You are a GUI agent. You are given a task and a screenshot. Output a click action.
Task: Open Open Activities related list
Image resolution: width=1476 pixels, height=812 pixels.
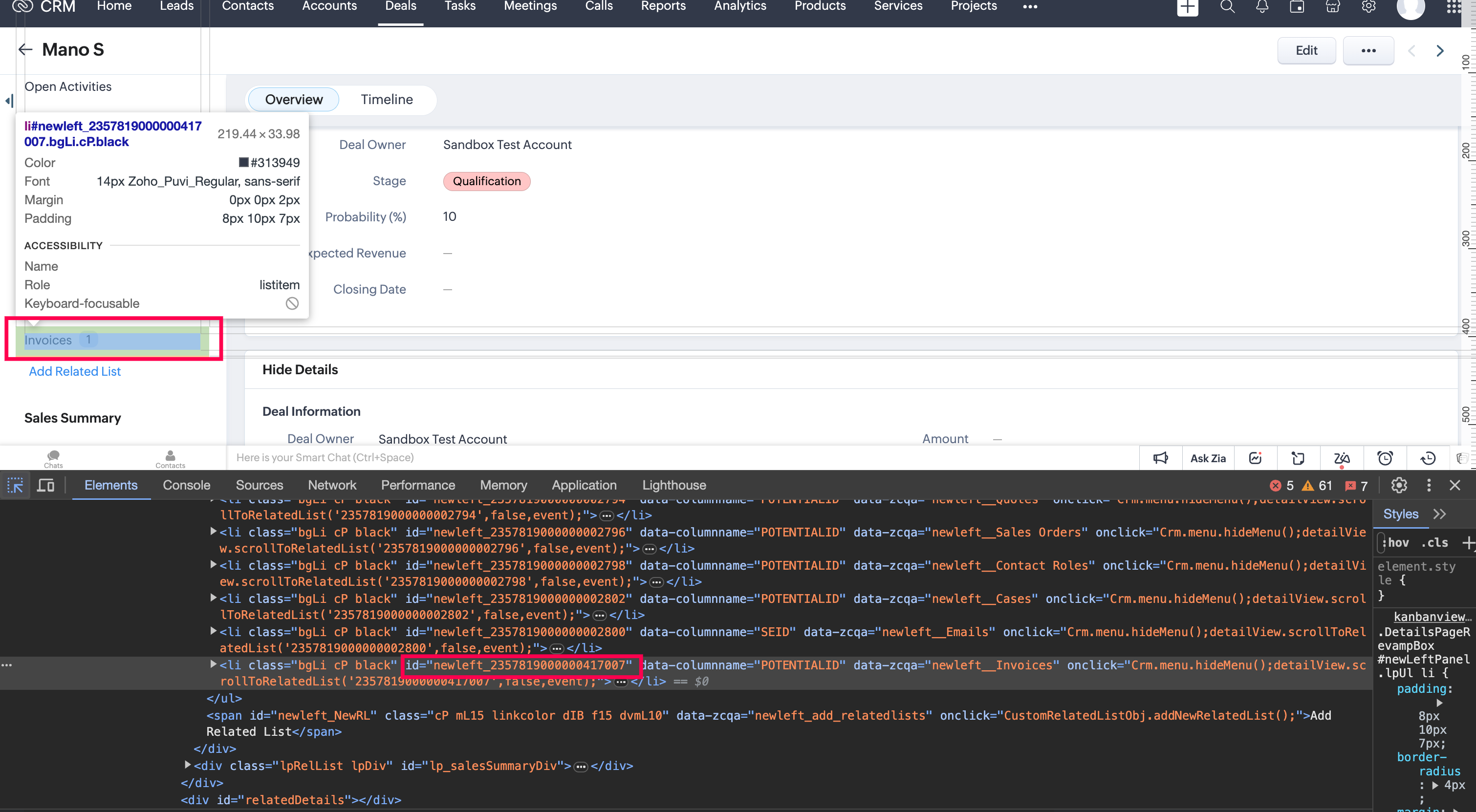coord(68,87)
